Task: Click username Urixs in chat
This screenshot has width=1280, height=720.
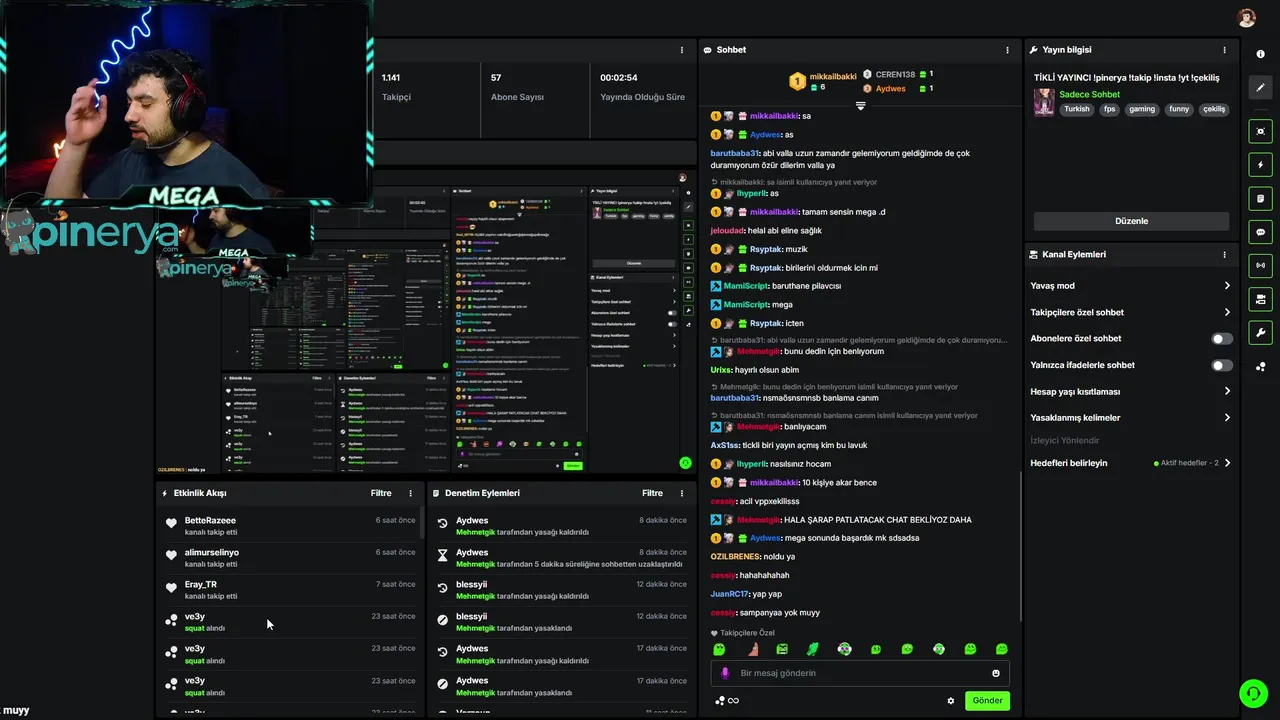Action: [721, 370]
